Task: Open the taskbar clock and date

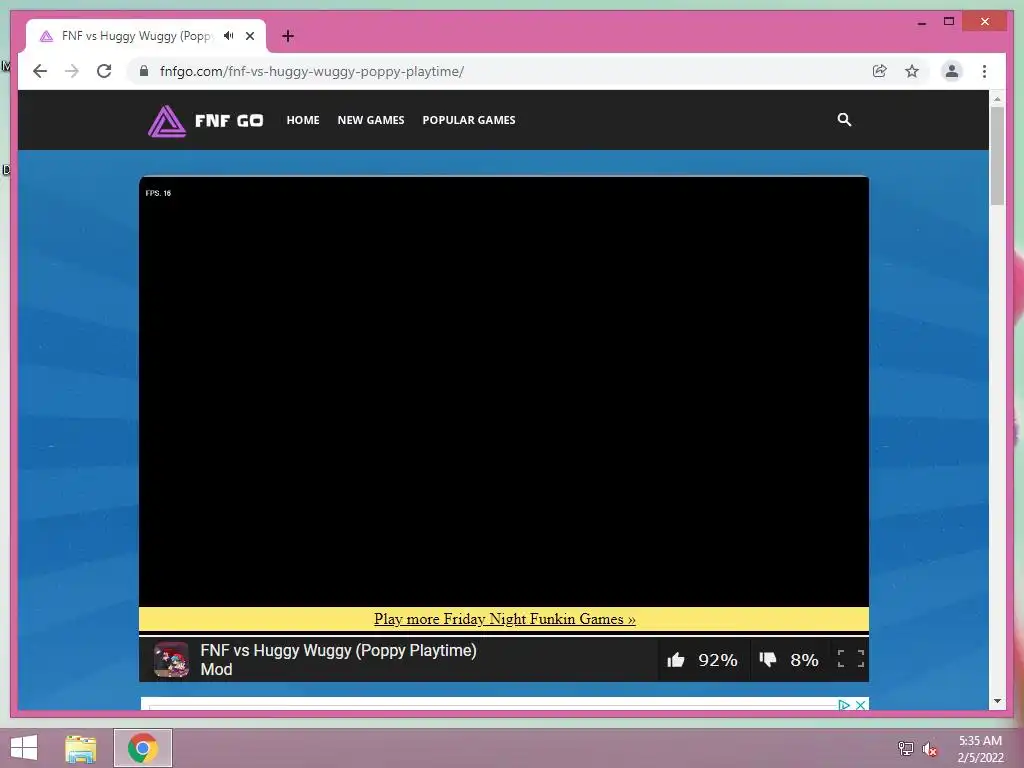Action: 980,749
